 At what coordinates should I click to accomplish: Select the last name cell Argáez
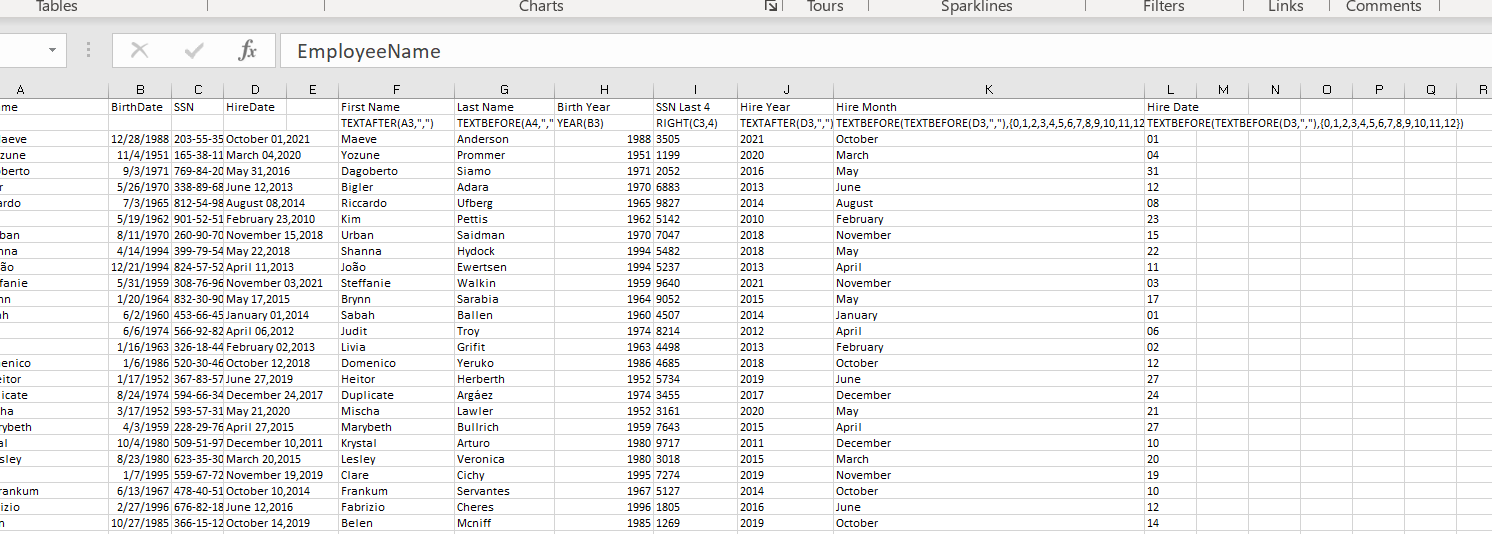(505, 395)
